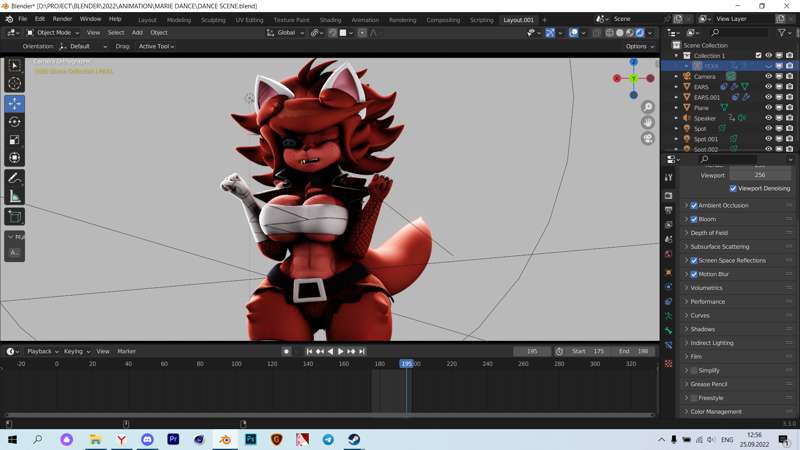This screenshot has width=800, height=450.
Task: Play the animation forward
Action: 341,352
